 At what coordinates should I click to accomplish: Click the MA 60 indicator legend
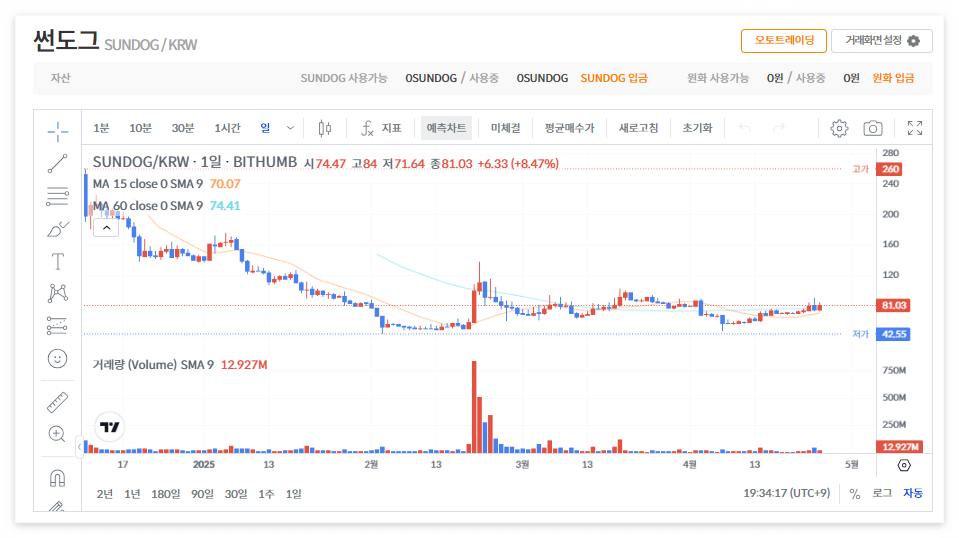coord(166,206)
